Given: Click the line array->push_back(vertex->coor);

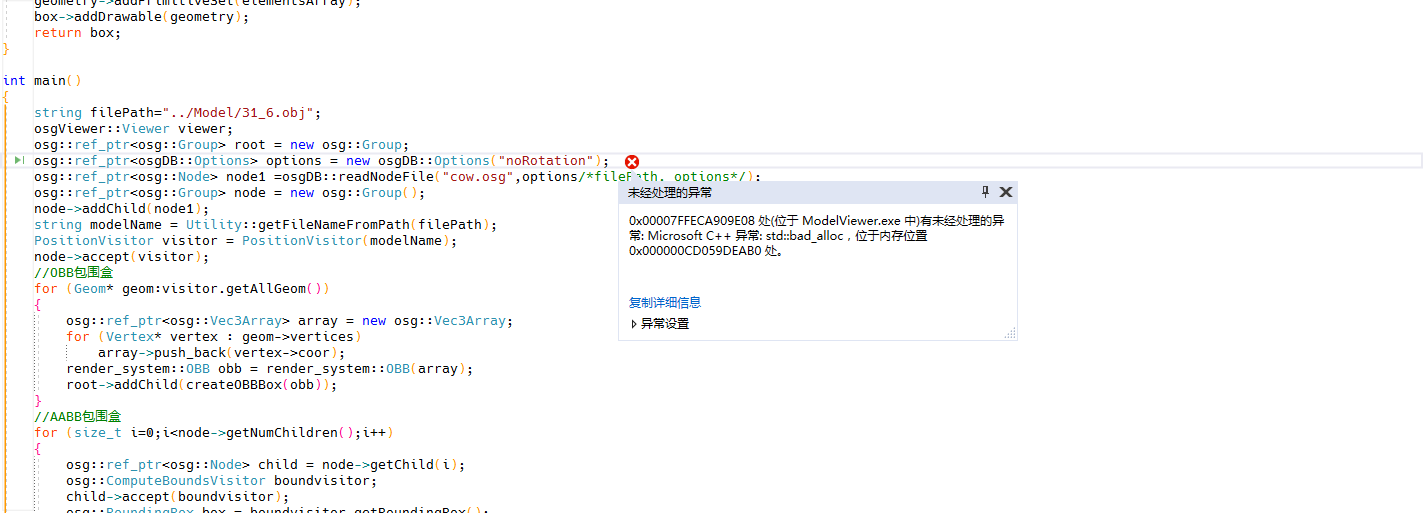Looking at the screenshot, I should click(222, 352).
